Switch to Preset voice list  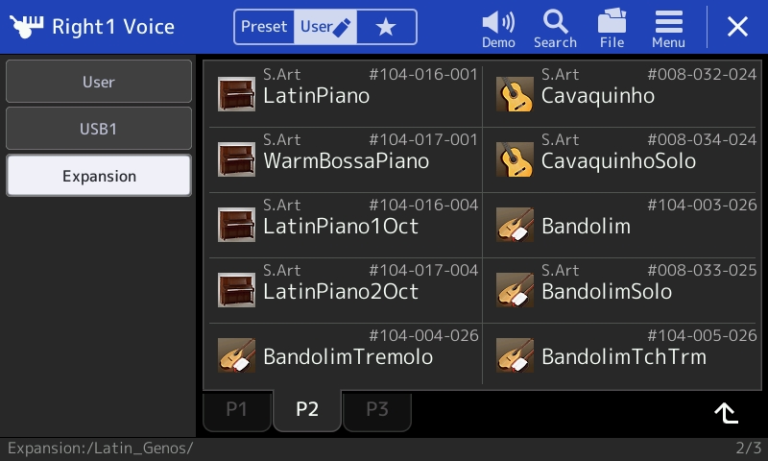point(264,27)
